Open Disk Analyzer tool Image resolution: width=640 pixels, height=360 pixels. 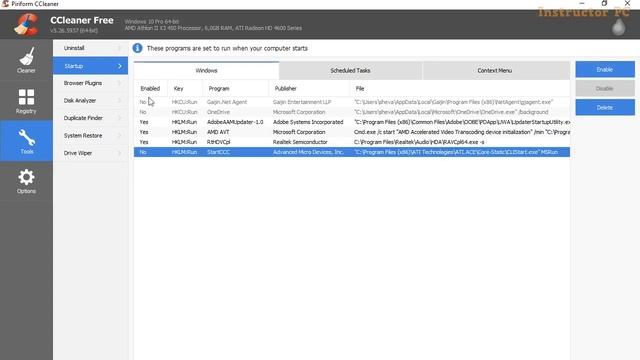tap(90, 100)
